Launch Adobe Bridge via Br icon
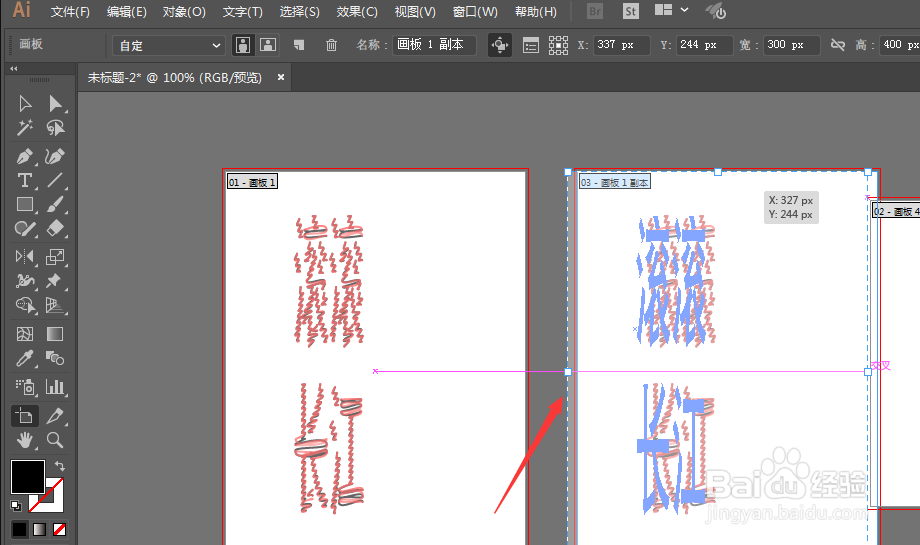 click(x=595, y=11)
